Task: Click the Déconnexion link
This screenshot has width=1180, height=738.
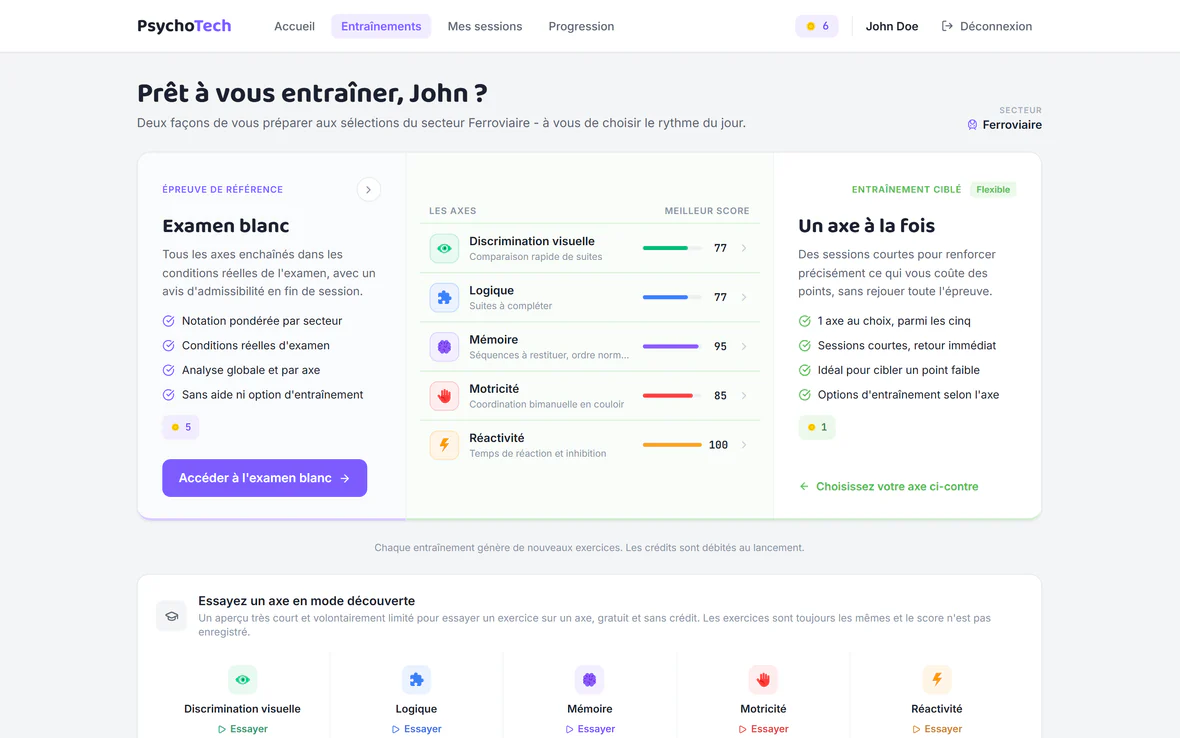Action: click(987, 26)
